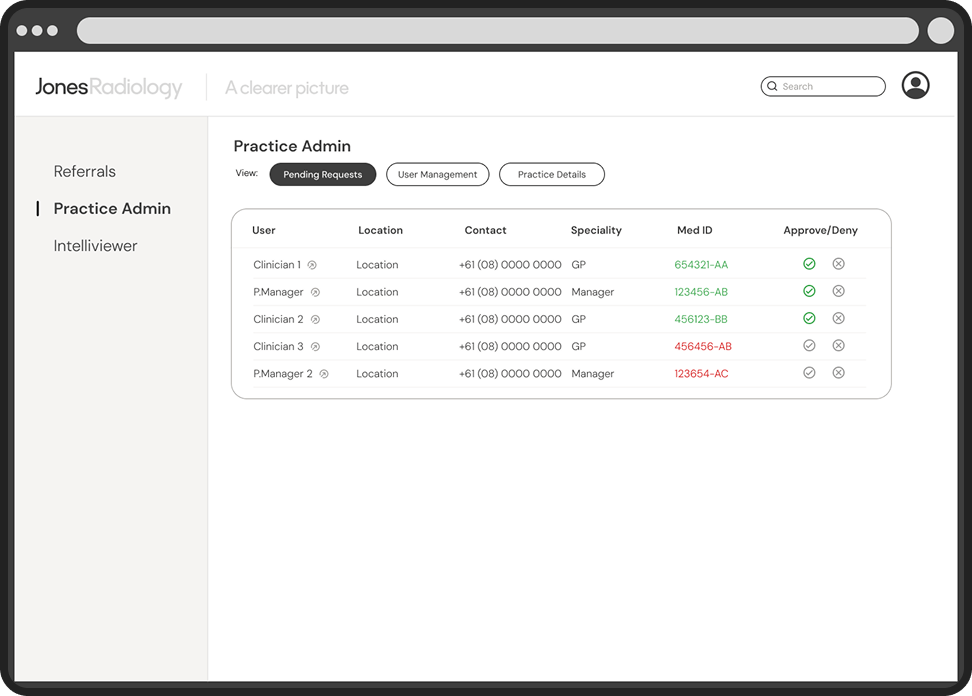Screen dimensions: 972x696
Task: Click the round browser button beside address bar
Action: click(940, 30)
